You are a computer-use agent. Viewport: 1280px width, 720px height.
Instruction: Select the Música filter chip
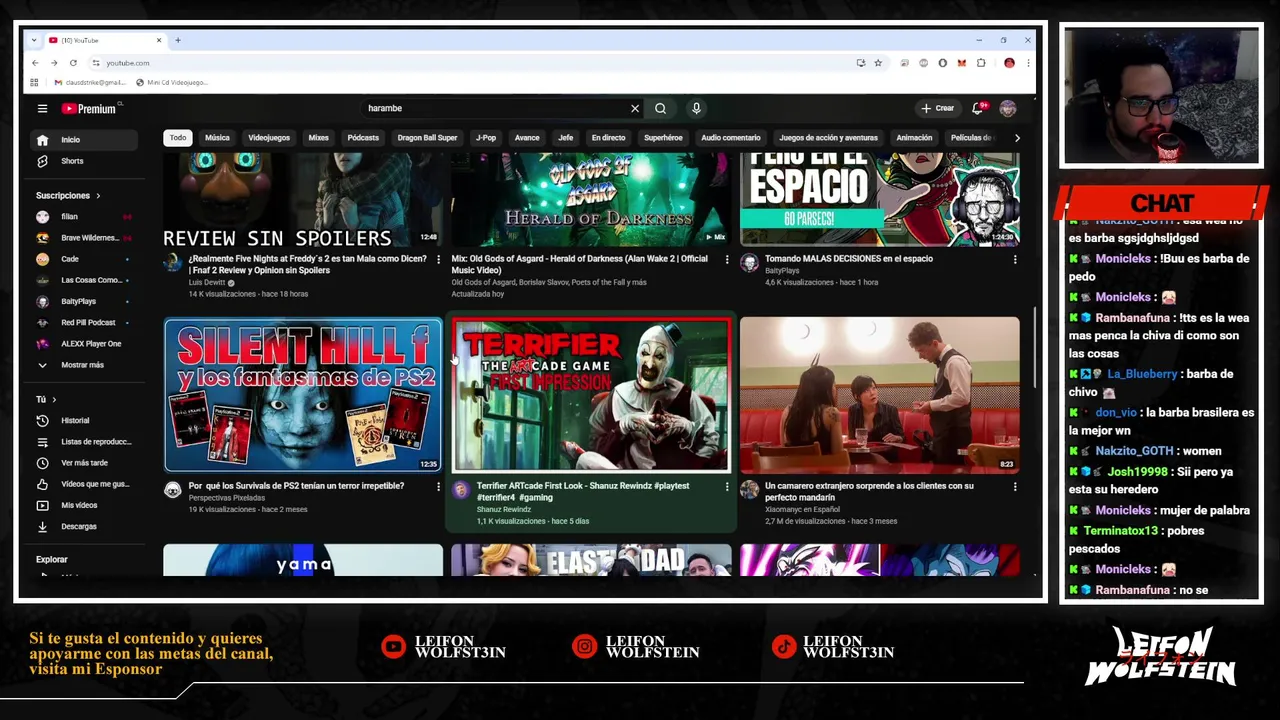[x=217, y=138]
